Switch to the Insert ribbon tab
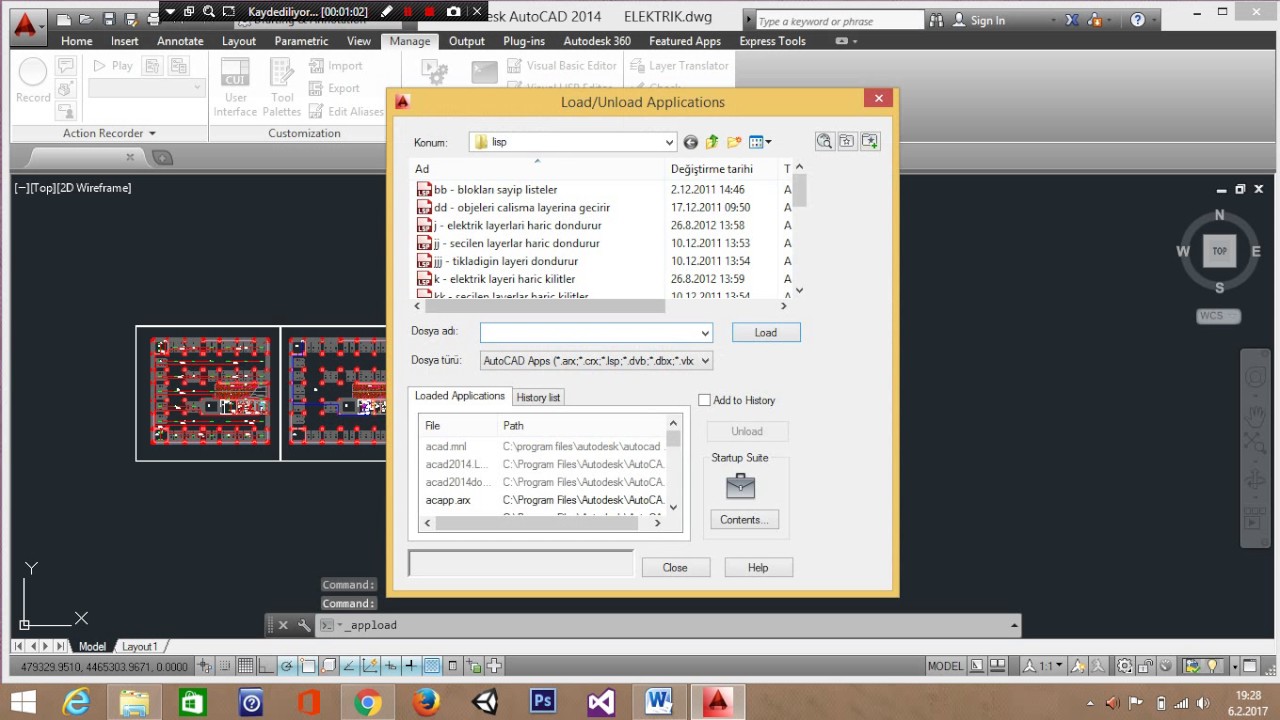The image size is (1280, 720). (125, 41)
